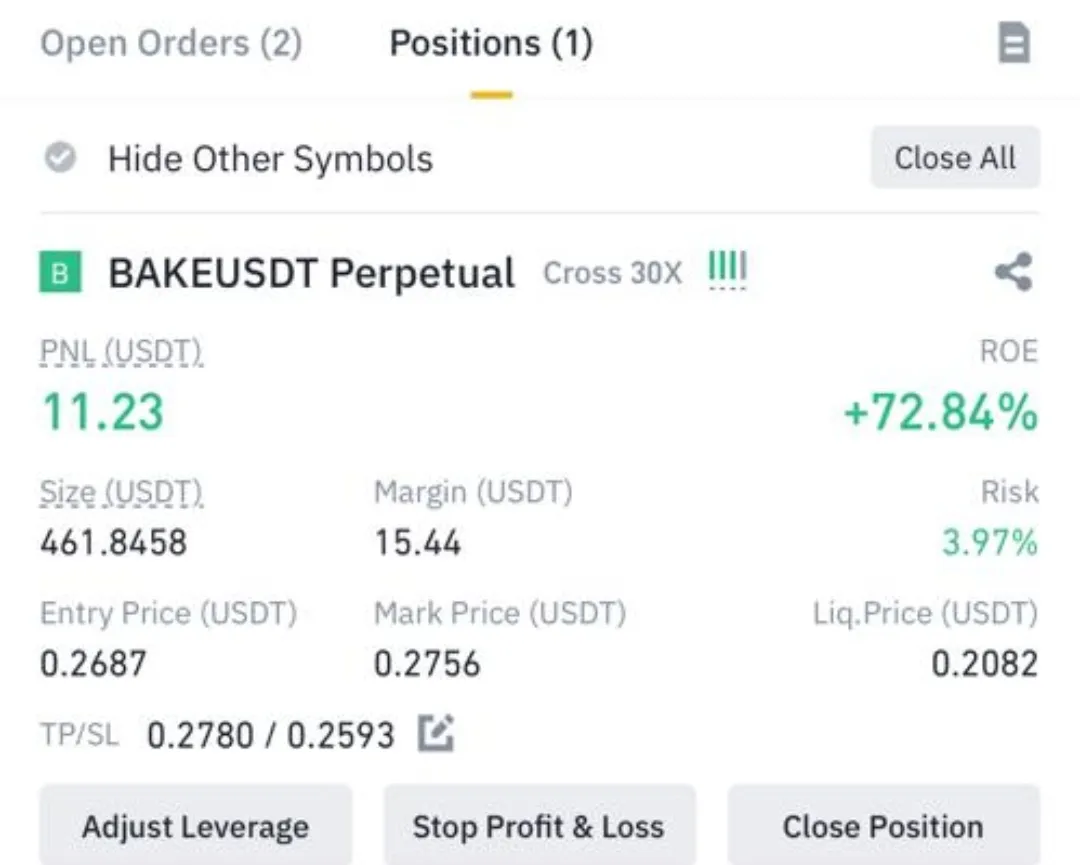Click the Close All button
Viewport: 1080px width, 865px height.
click(955, 158)
